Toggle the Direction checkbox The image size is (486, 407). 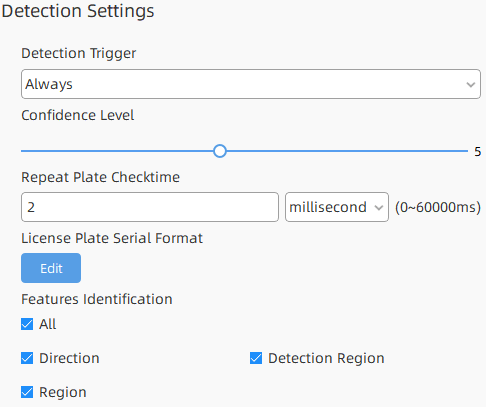[x=27, y=358]
